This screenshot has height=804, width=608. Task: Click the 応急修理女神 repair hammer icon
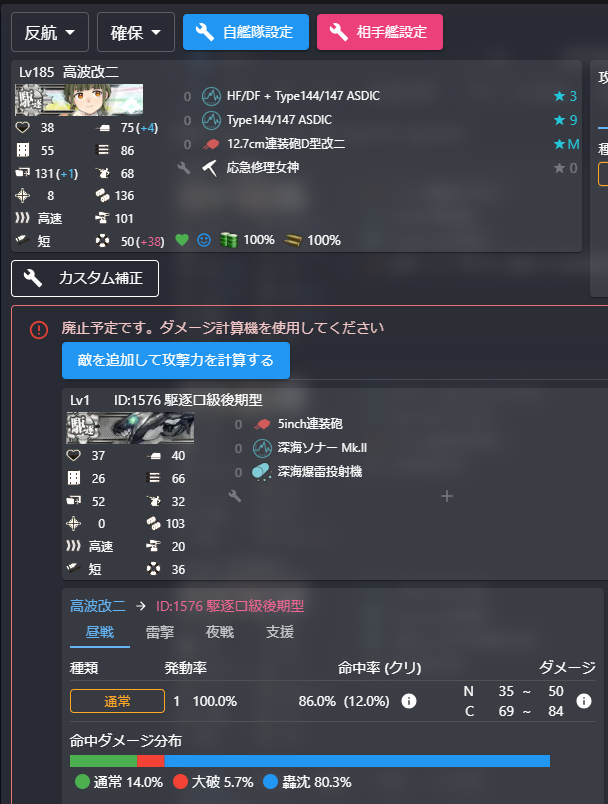click(210, 168)
